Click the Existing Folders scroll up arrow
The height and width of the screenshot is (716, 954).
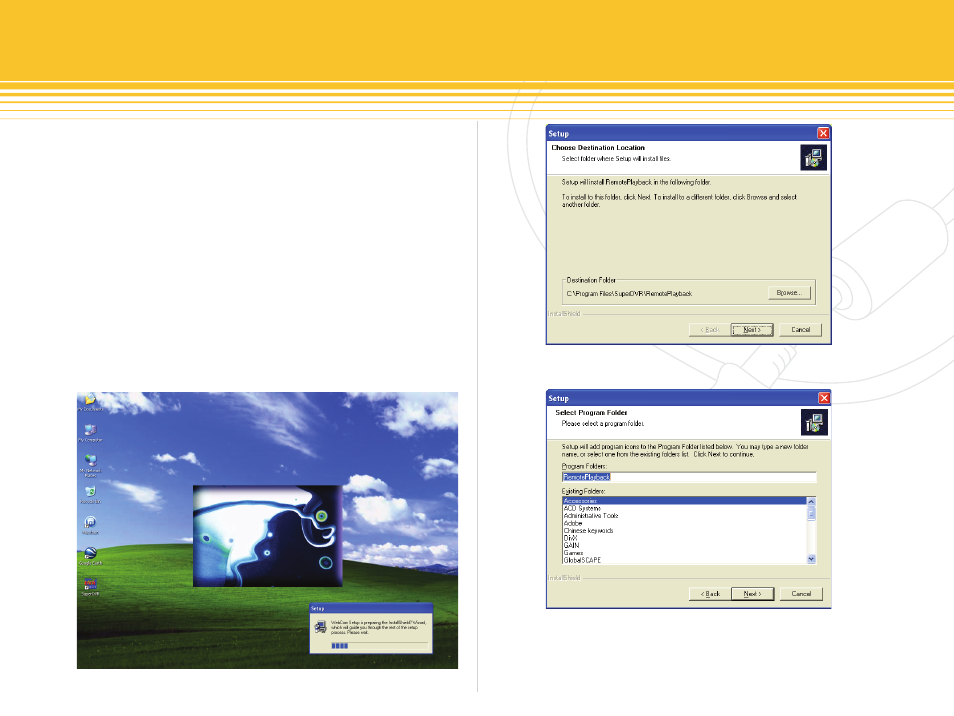[x=811, y=501]
